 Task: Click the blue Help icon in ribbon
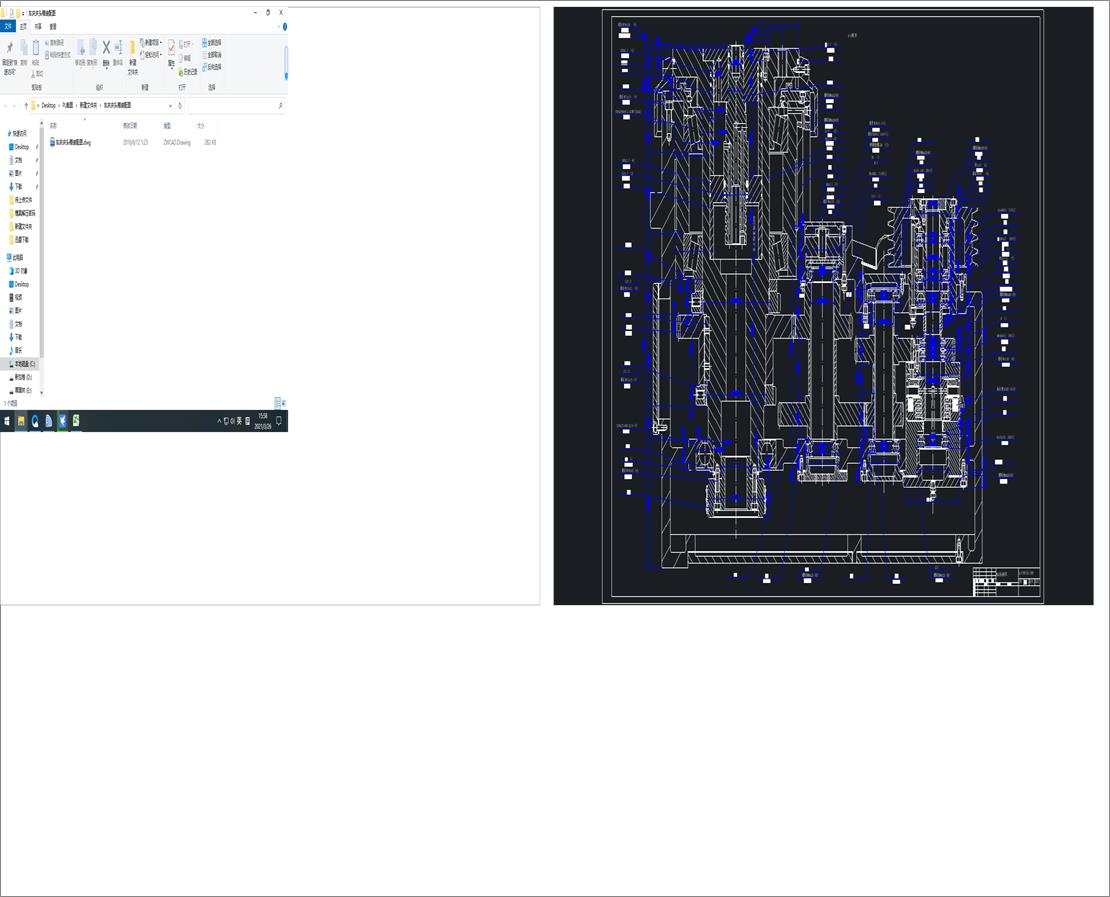[285, 26]
